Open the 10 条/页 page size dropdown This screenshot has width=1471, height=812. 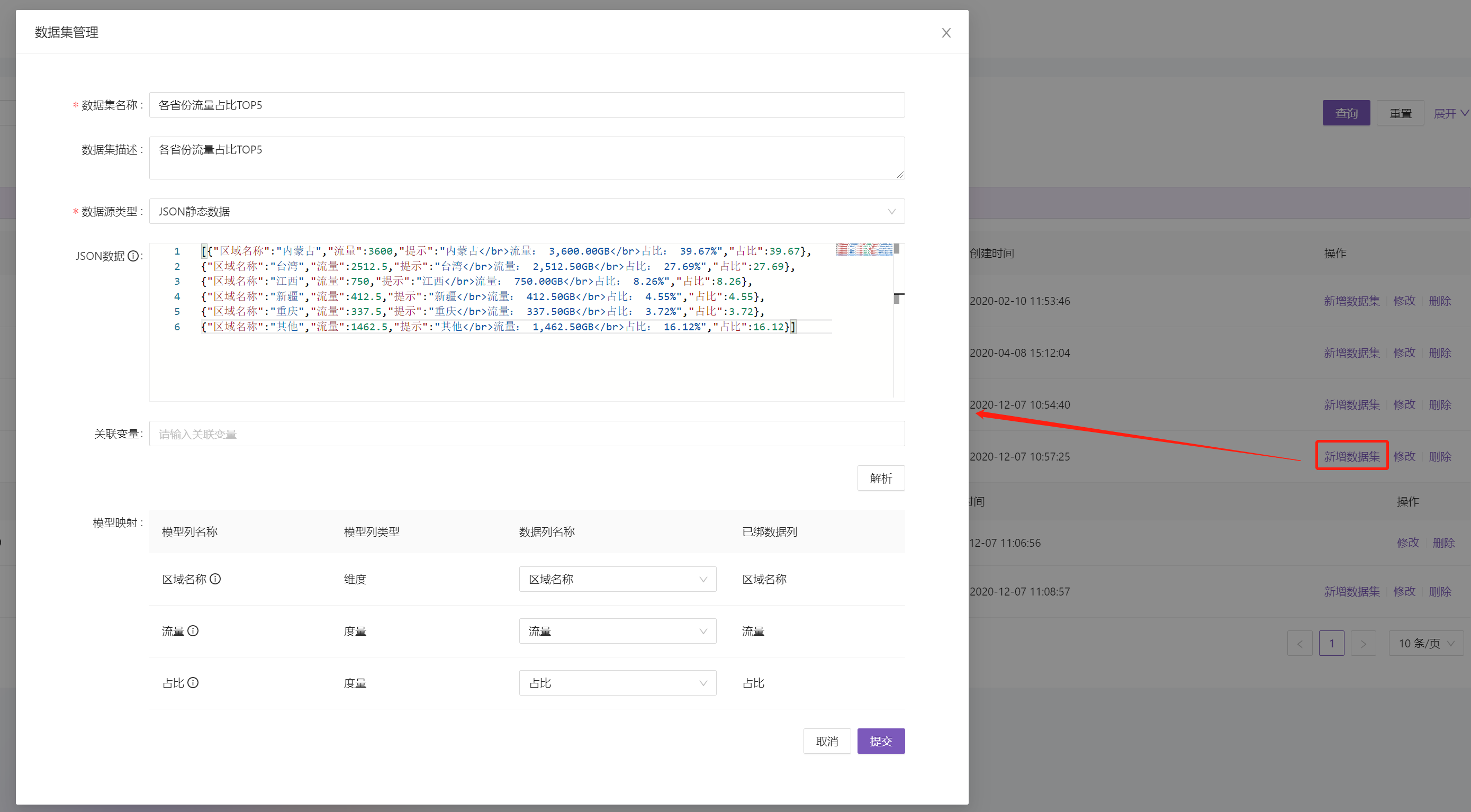coord(1426,644)
